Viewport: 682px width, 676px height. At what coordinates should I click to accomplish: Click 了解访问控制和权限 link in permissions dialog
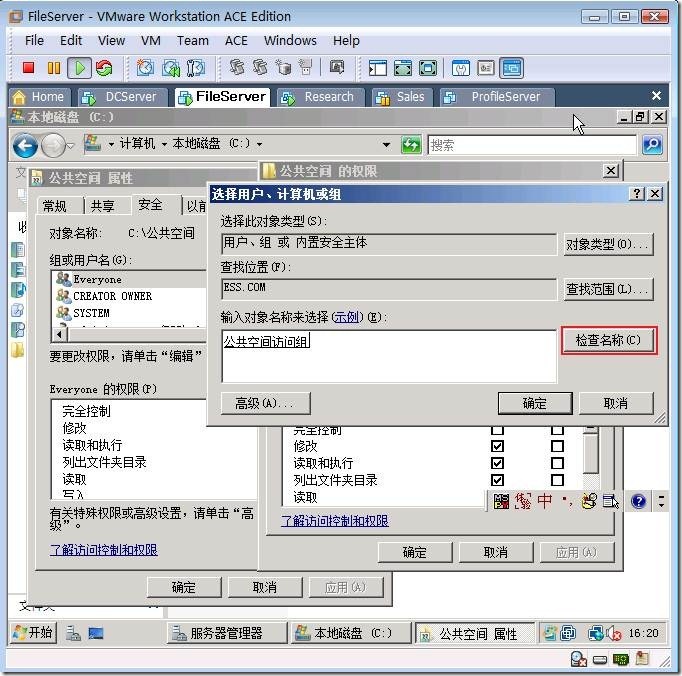coord(334,521)
